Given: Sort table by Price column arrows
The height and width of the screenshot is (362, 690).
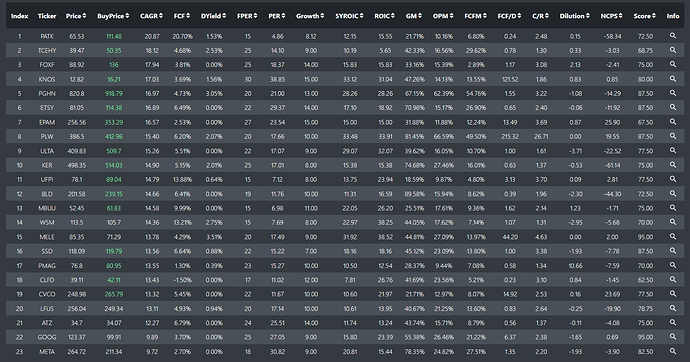Looking at the screenshot, I should [x=84, y=16].
